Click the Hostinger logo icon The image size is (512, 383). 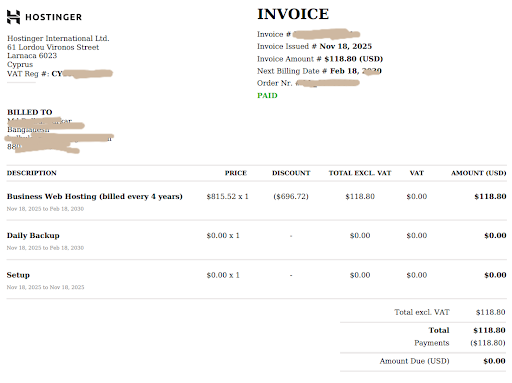coord(13,17)
